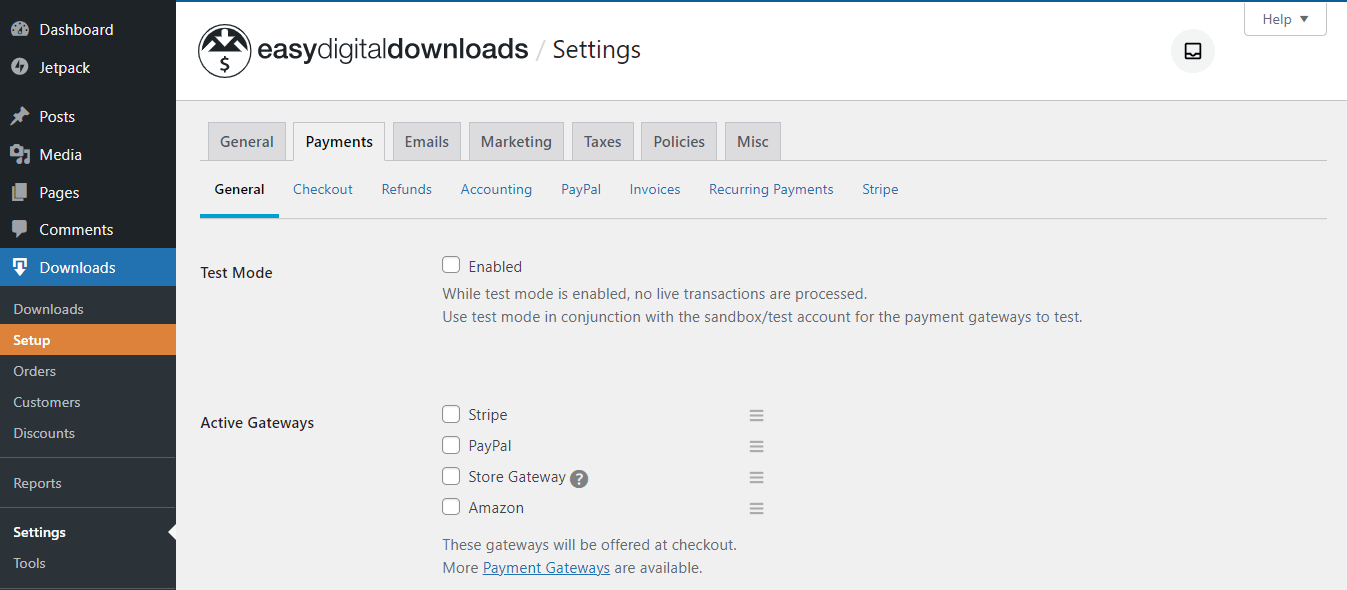Click the Store Gateway help question icon
The image size is (1347, 590).
click(579, 479)
